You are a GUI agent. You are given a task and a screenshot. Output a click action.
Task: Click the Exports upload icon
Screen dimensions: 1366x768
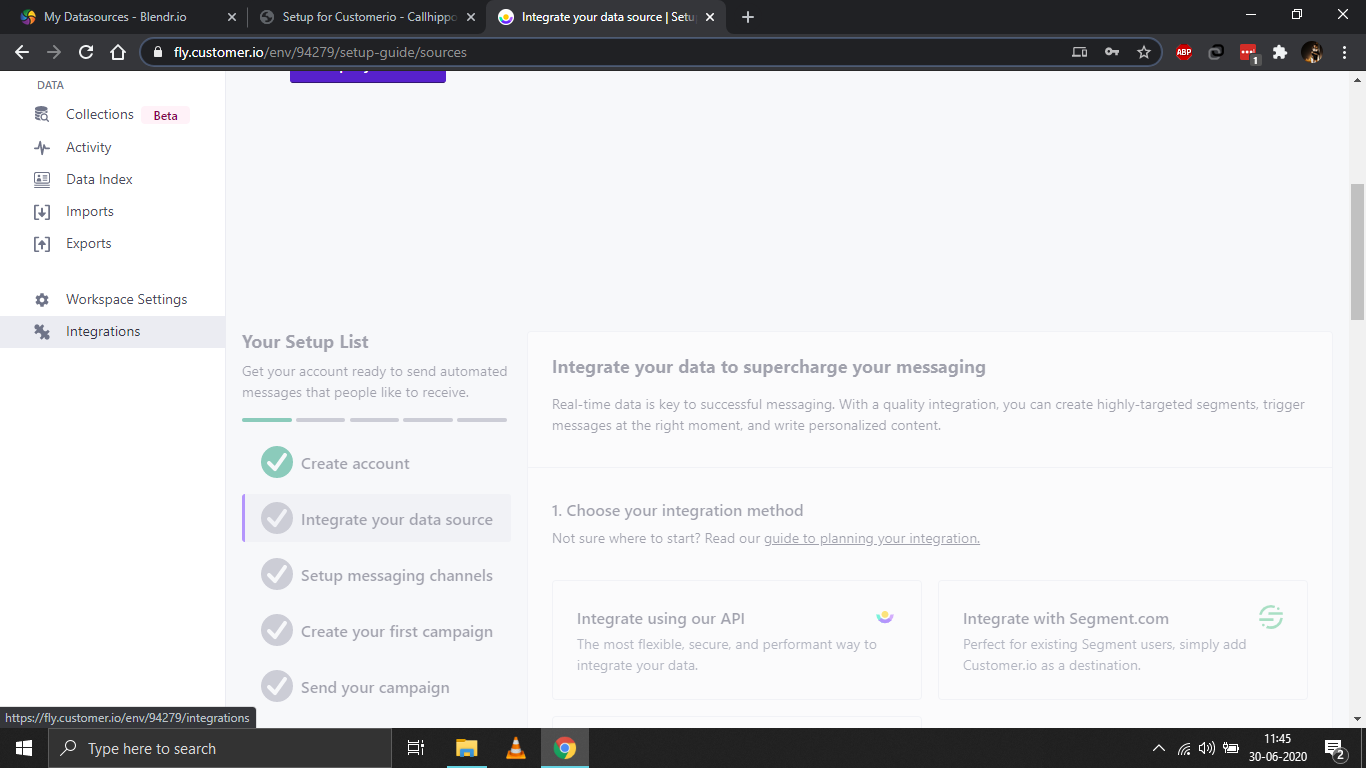(42, 244)
